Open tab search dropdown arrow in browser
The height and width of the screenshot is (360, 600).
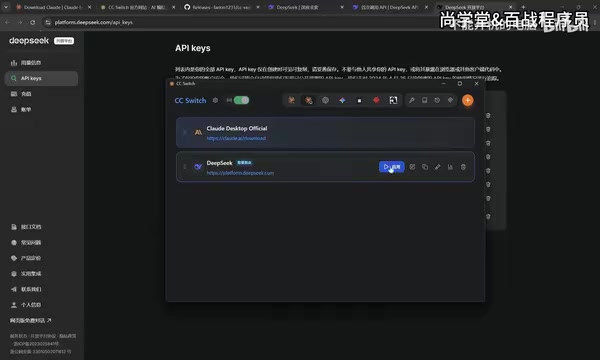pos(6,7)
